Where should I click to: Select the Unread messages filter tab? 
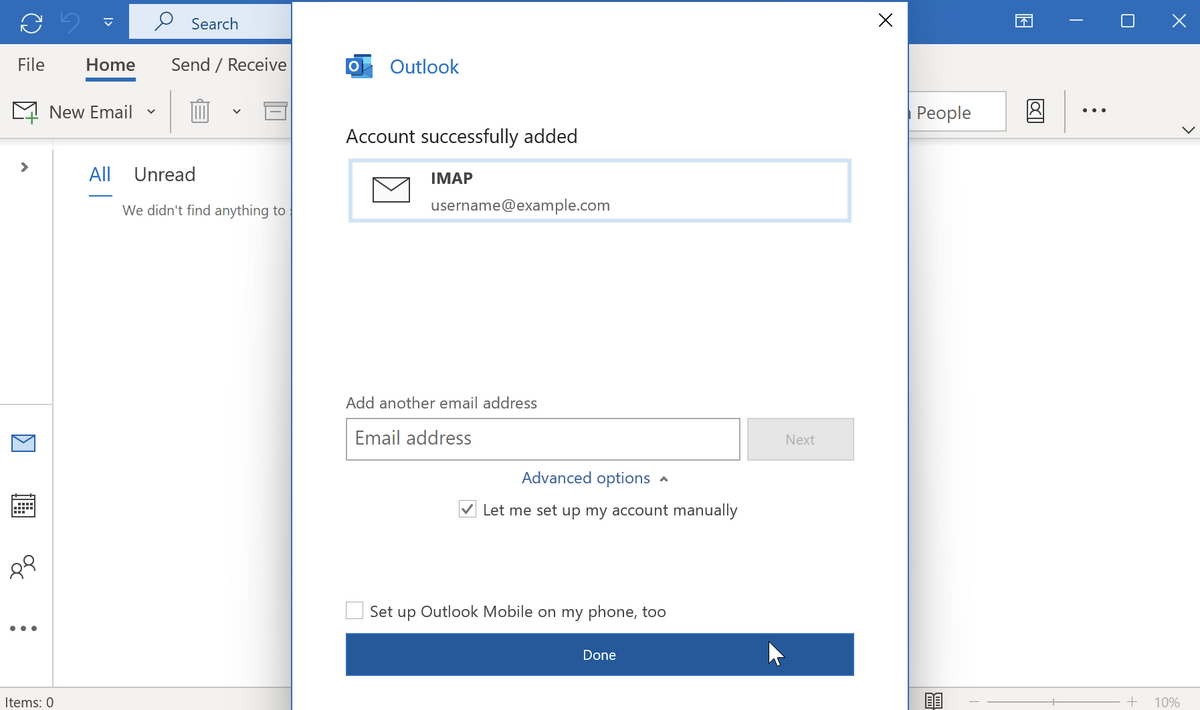tap(164, 175)
